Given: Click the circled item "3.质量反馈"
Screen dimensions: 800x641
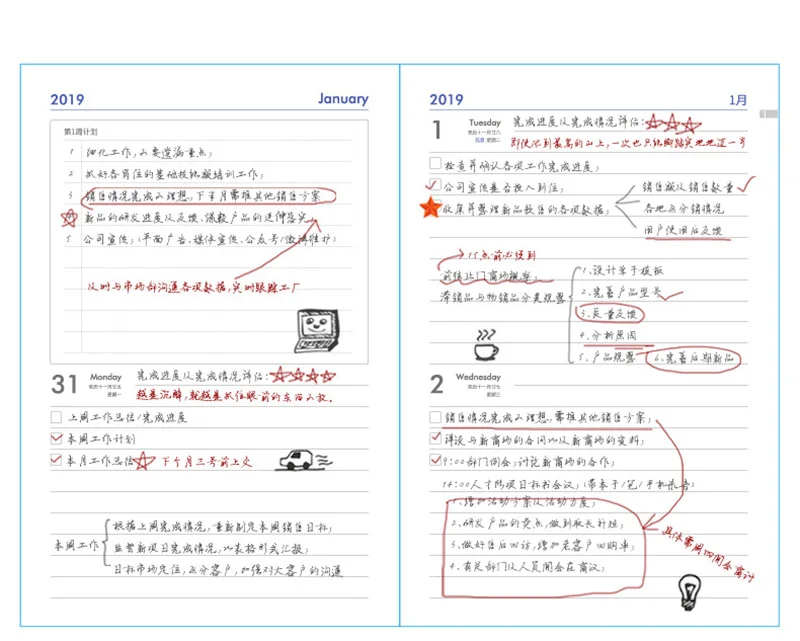Looking at the screenshot, I should point(610,313).
